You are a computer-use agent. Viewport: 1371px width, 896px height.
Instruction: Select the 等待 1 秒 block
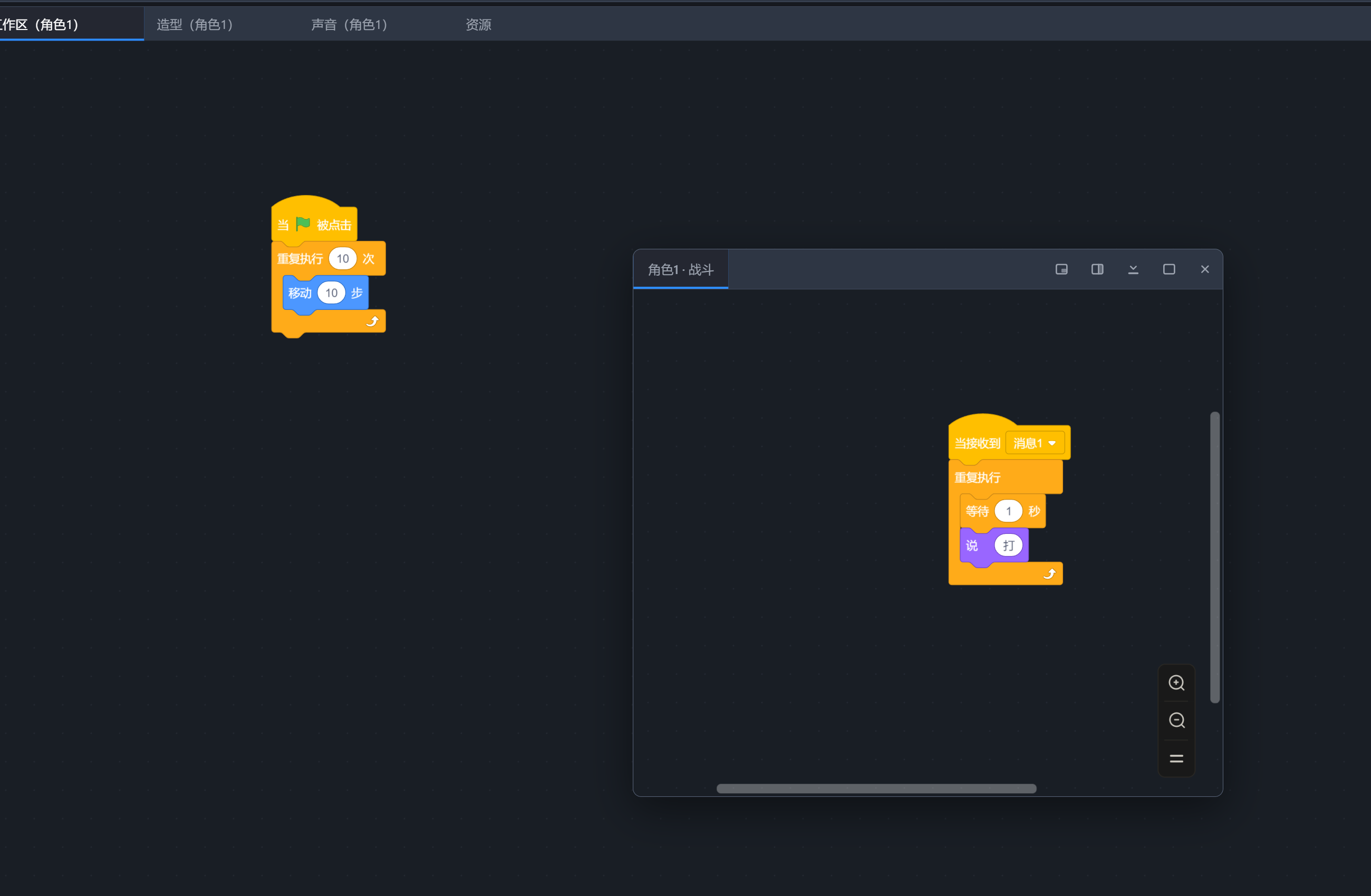(x=977, y=511)
